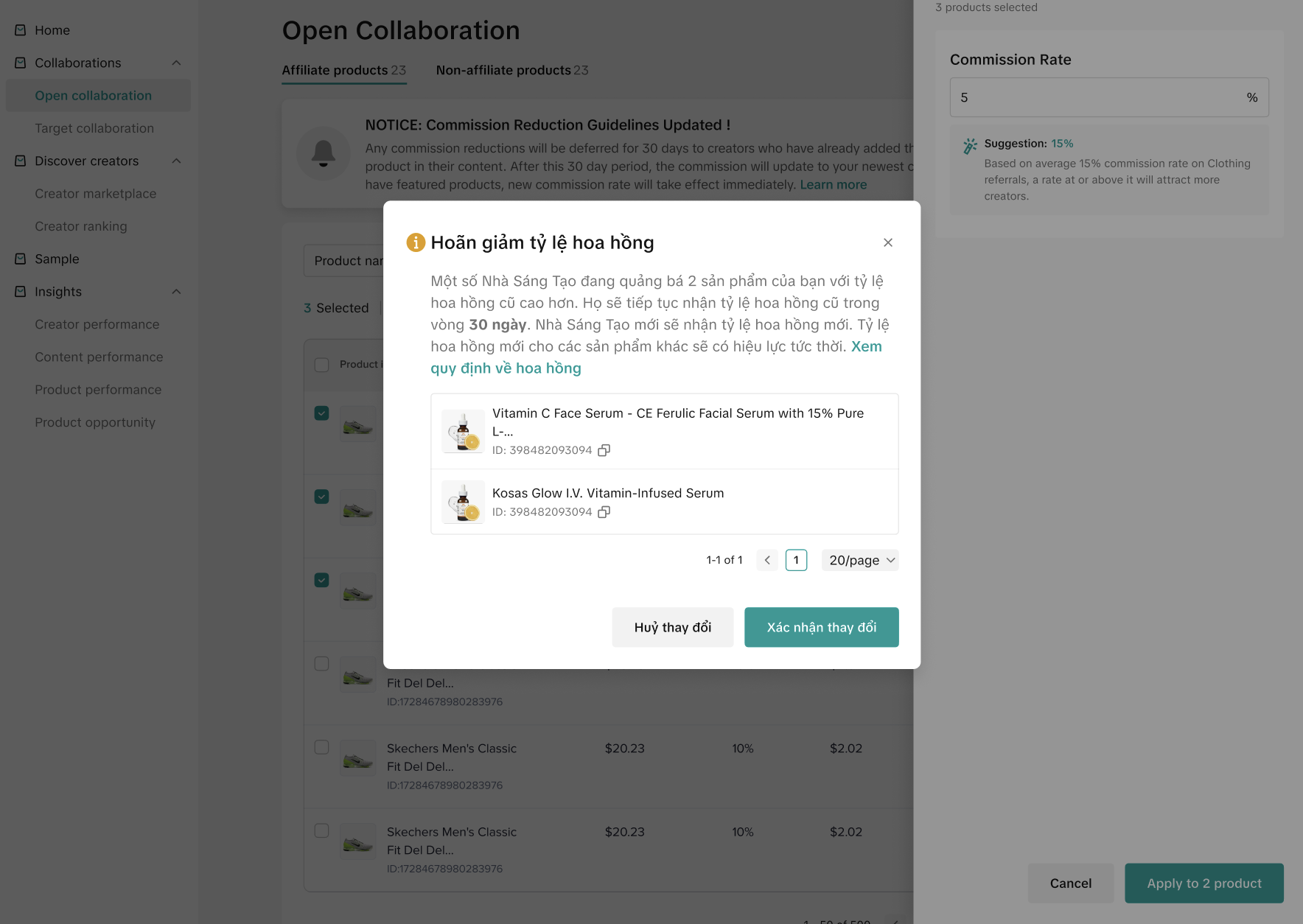Click the suggestion sparkle icon
Image resolution: width=1303 pixels, height=924 pixels.
(x=970, y=145)
